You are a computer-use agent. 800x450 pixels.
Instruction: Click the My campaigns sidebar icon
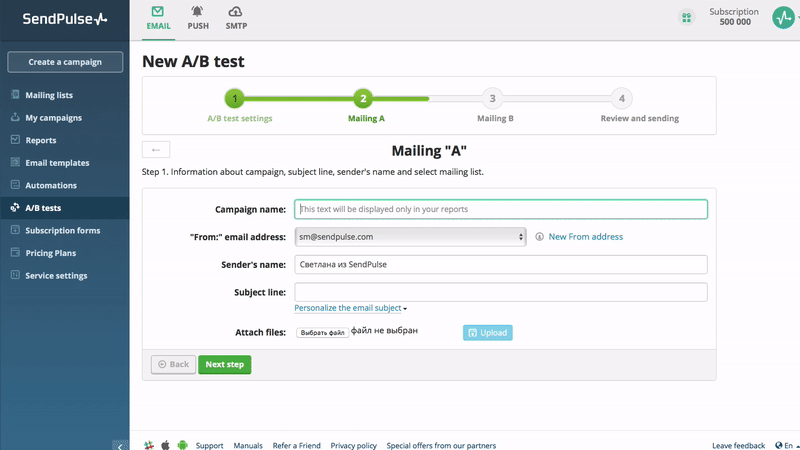coord(15,117)
